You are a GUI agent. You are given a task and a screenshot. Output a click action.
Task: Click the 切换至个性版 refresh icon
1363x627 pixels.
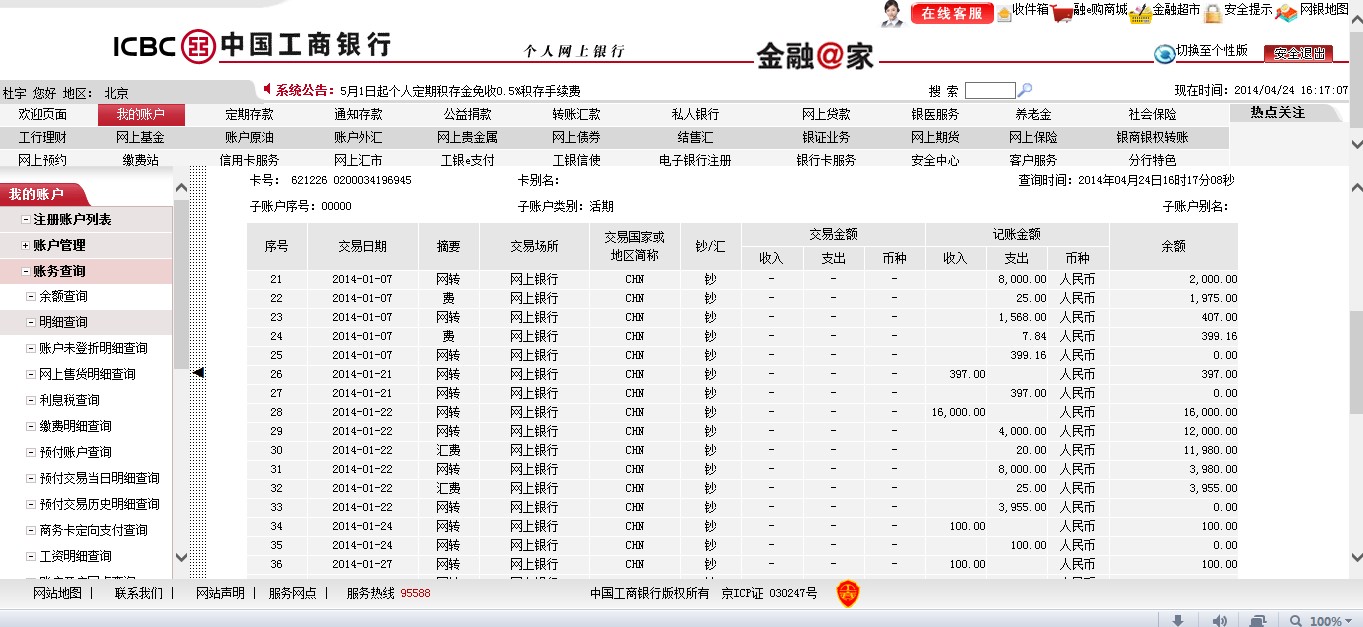[x=1164, y=53]
